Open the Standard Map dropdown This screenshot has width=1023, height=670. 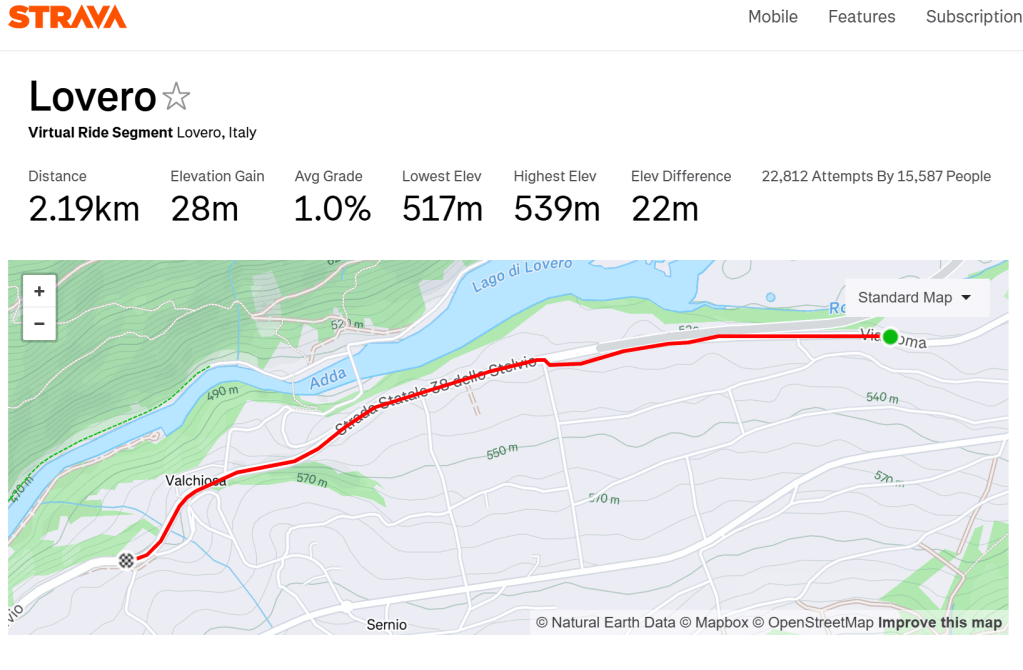[915, 297]
